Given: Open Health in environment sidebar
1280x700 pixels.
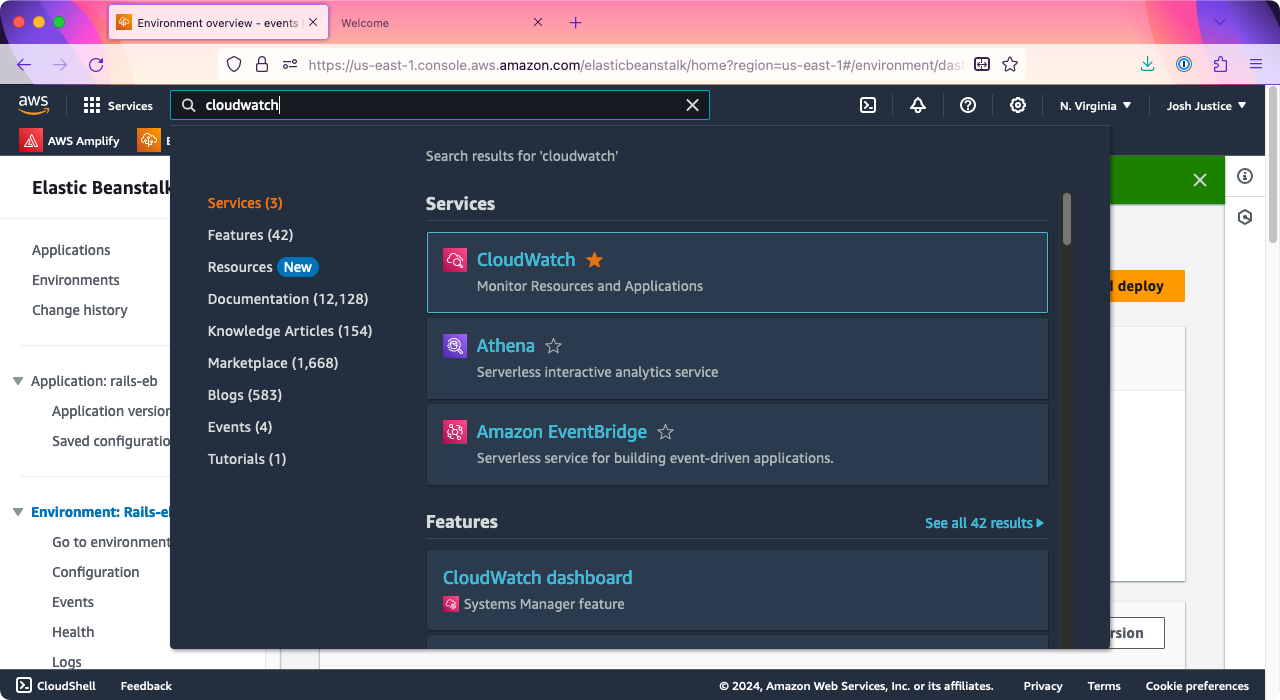Looking at the screenshot, I should click(x=73, y=632).
